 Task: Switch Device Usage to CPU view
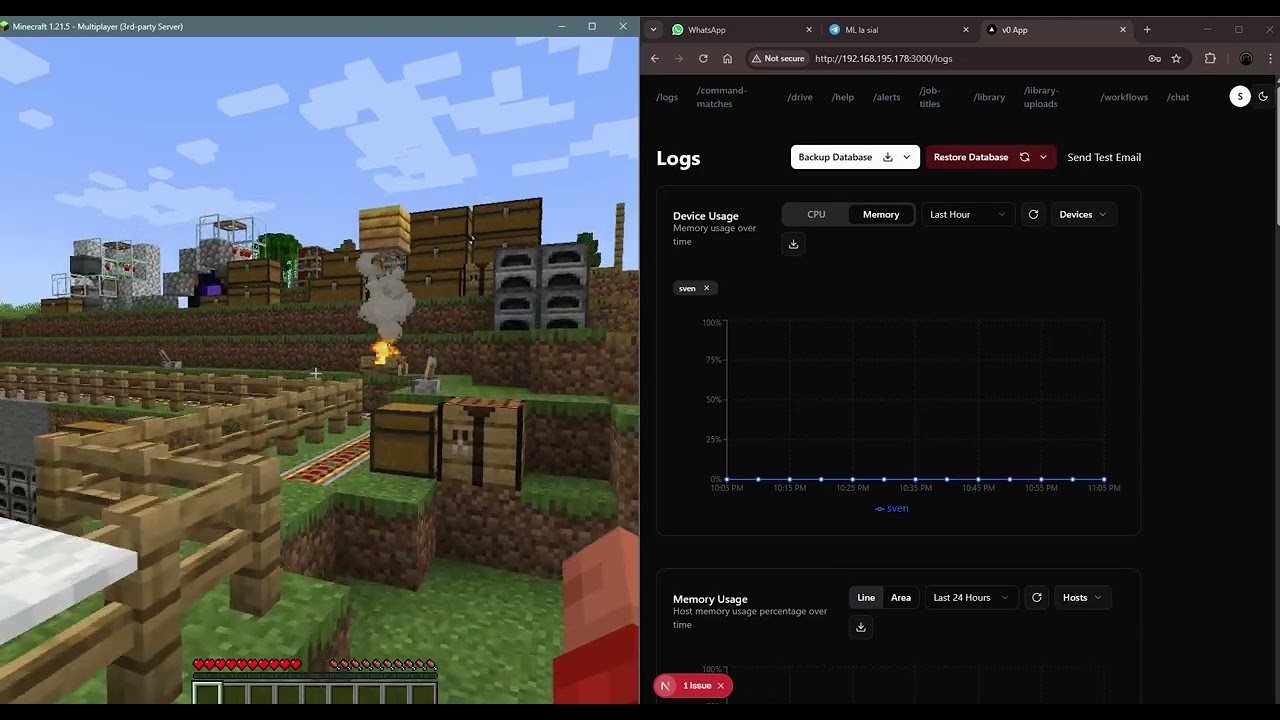tap(816, 215)
